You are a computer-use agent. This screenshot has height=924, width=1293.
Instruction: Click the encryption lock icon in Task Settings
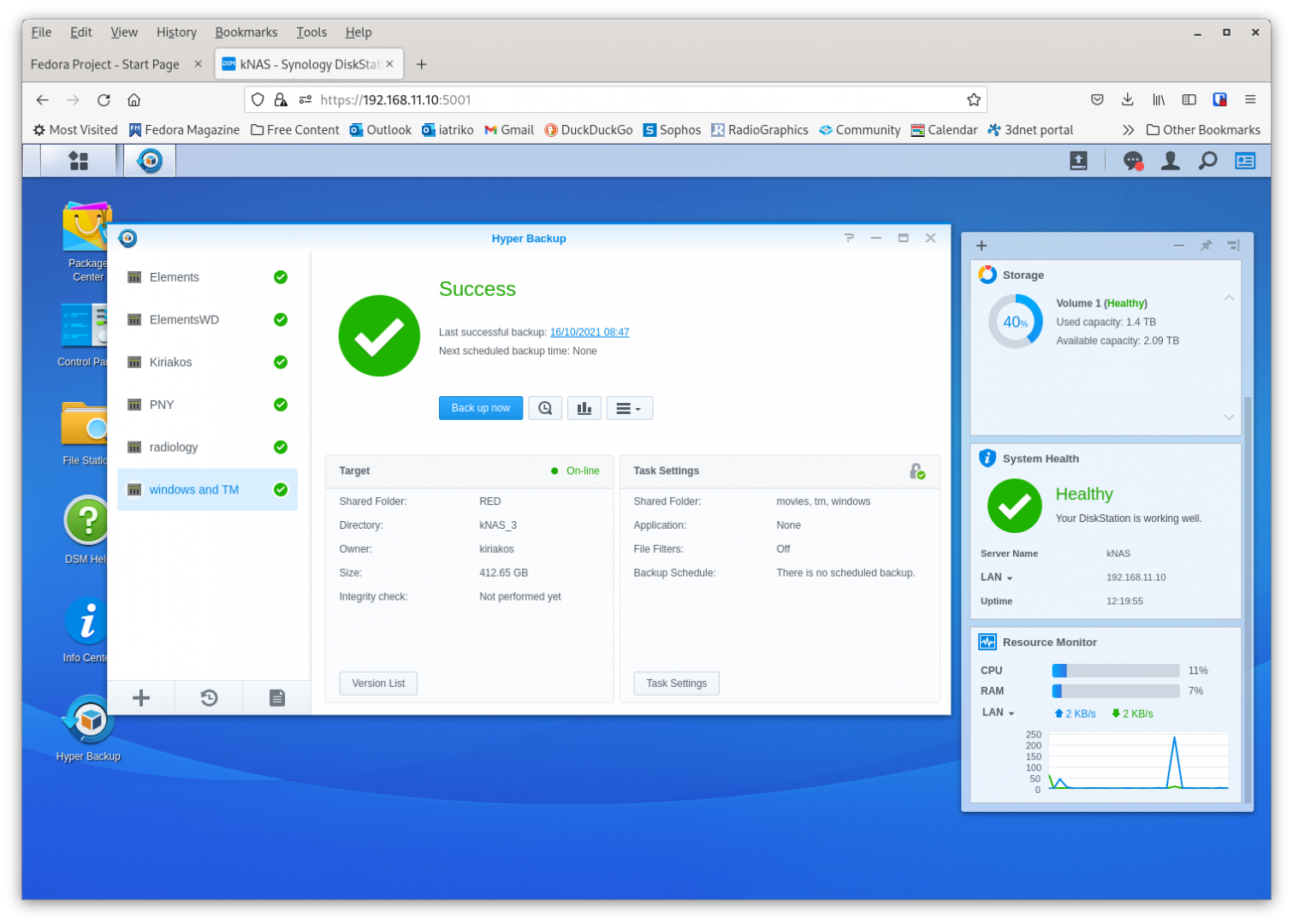point(917,471)
